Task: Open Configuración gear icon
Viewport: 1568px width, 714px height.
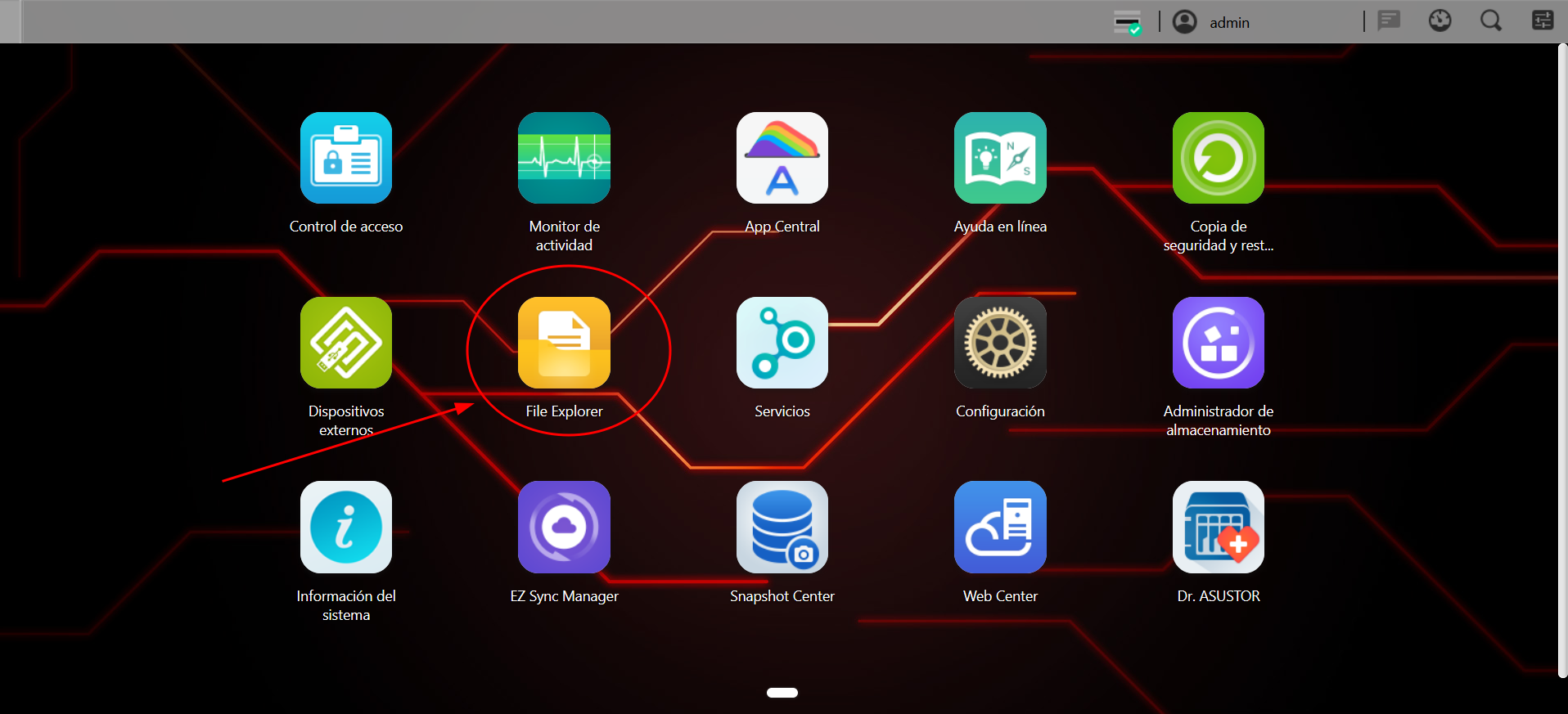Action: coord(1000,343)
